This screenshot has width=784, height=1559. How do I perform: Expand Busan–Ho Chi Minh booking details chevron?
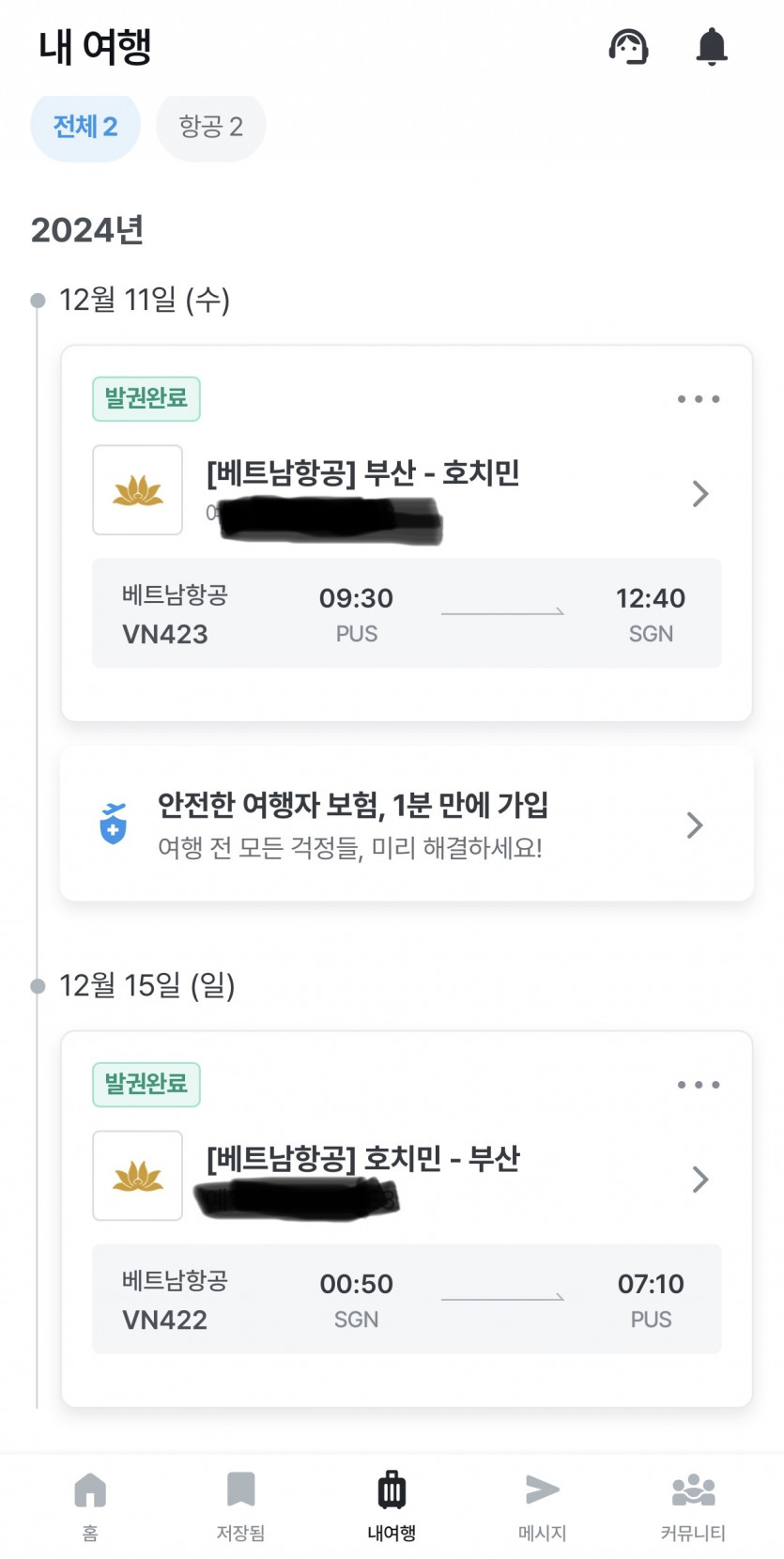[x=699, y=494]
